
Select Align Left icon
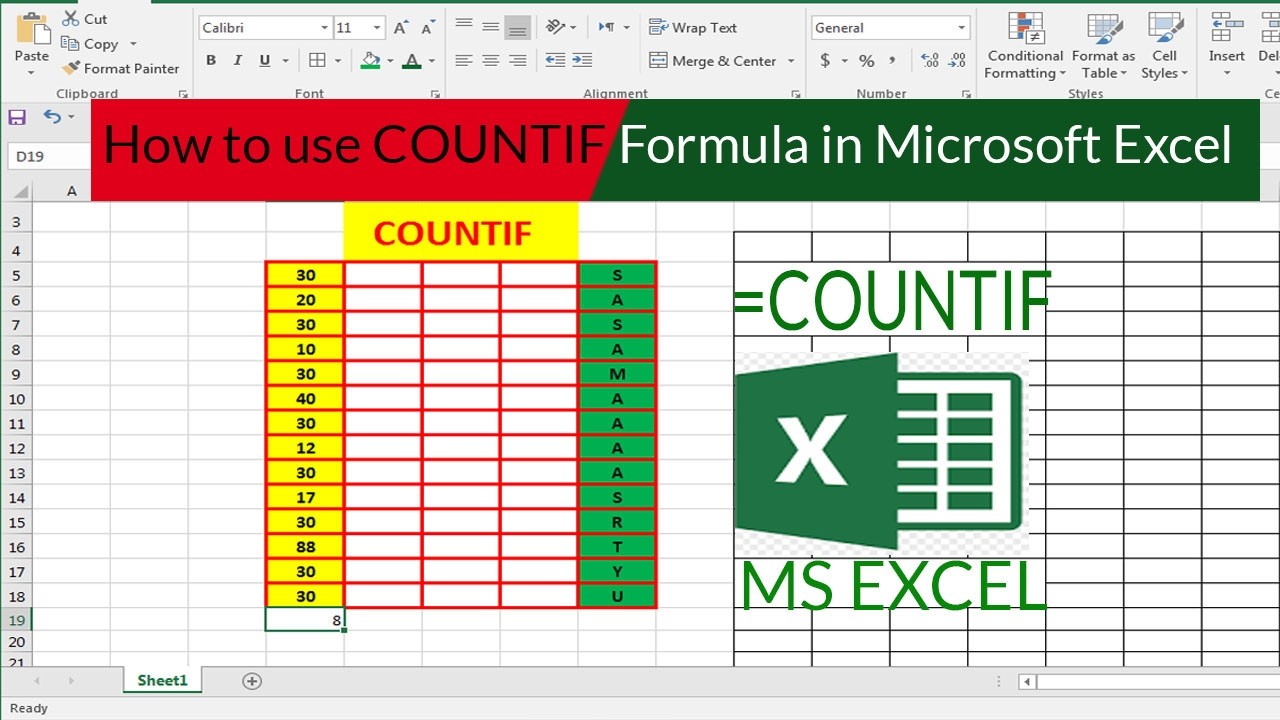(463, 61)
